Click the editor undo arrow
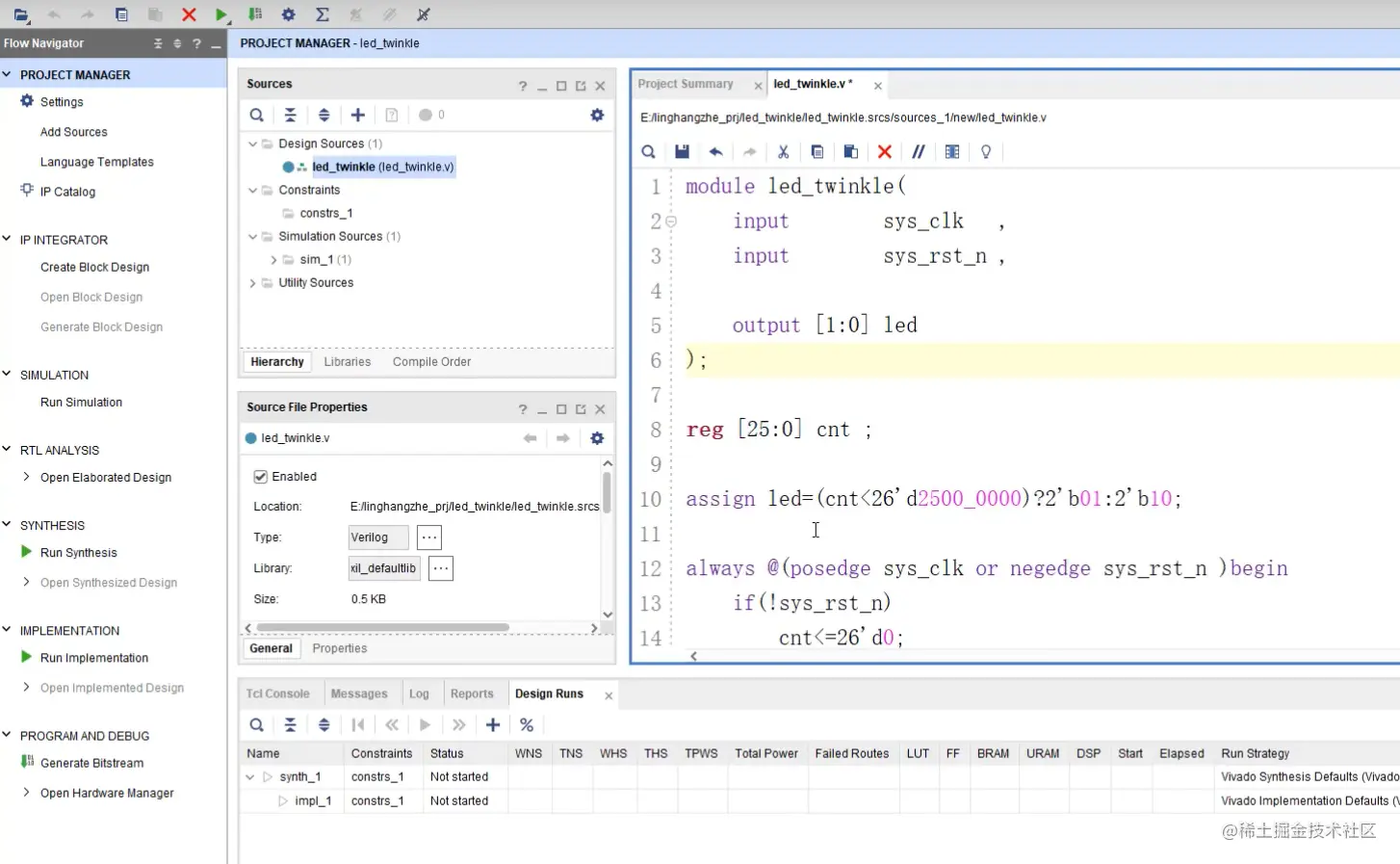The image size is (1400, 864). 715,151
